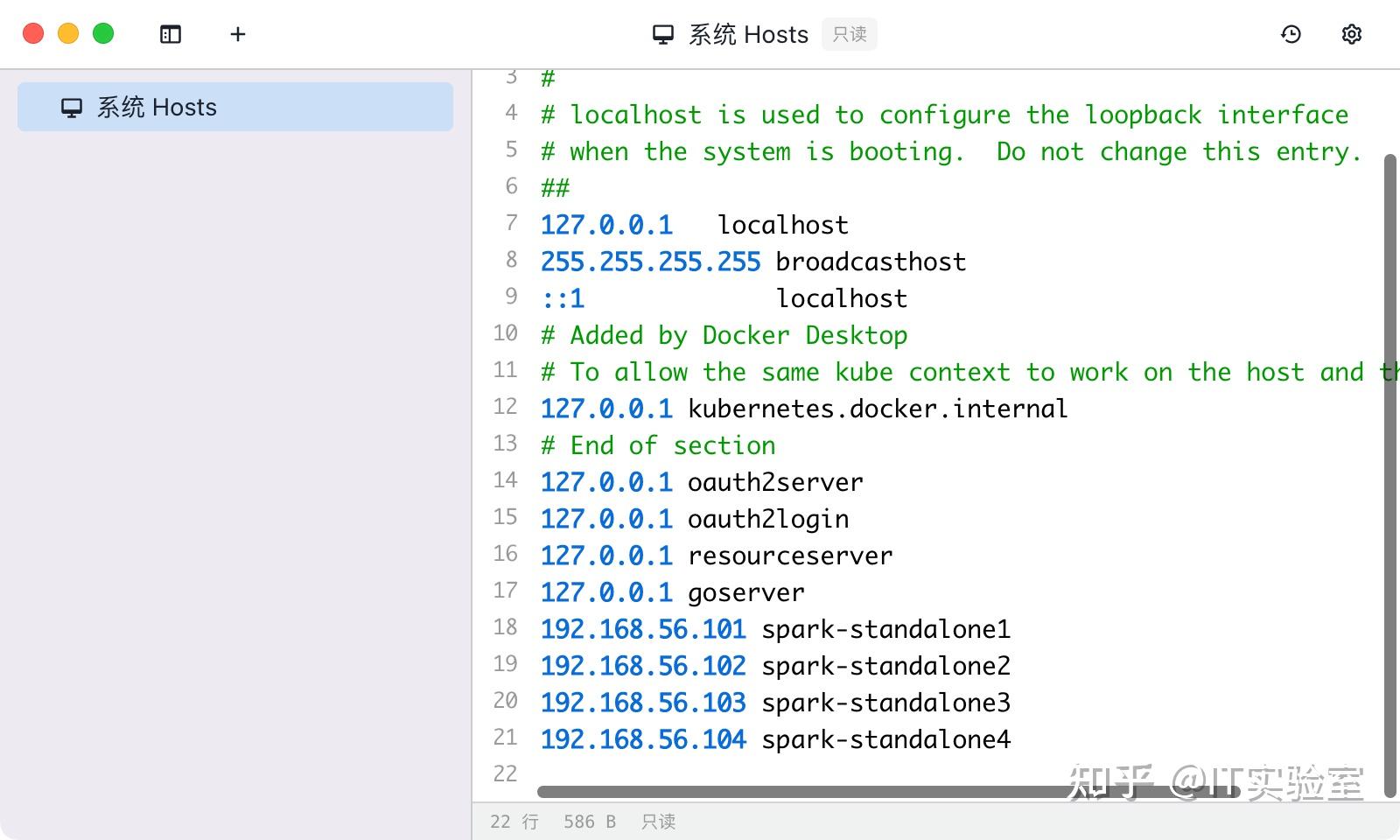
Task: Click the monitor icon in sidebar entry
Action: point(70,107)
